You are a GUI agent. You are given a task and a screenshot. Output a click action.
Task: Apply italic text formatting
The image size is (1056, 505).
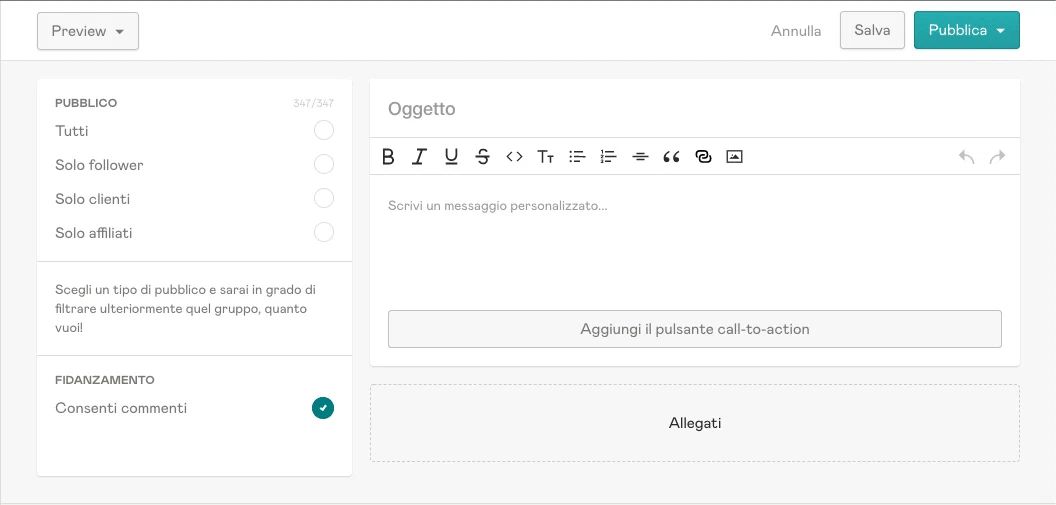420,156
